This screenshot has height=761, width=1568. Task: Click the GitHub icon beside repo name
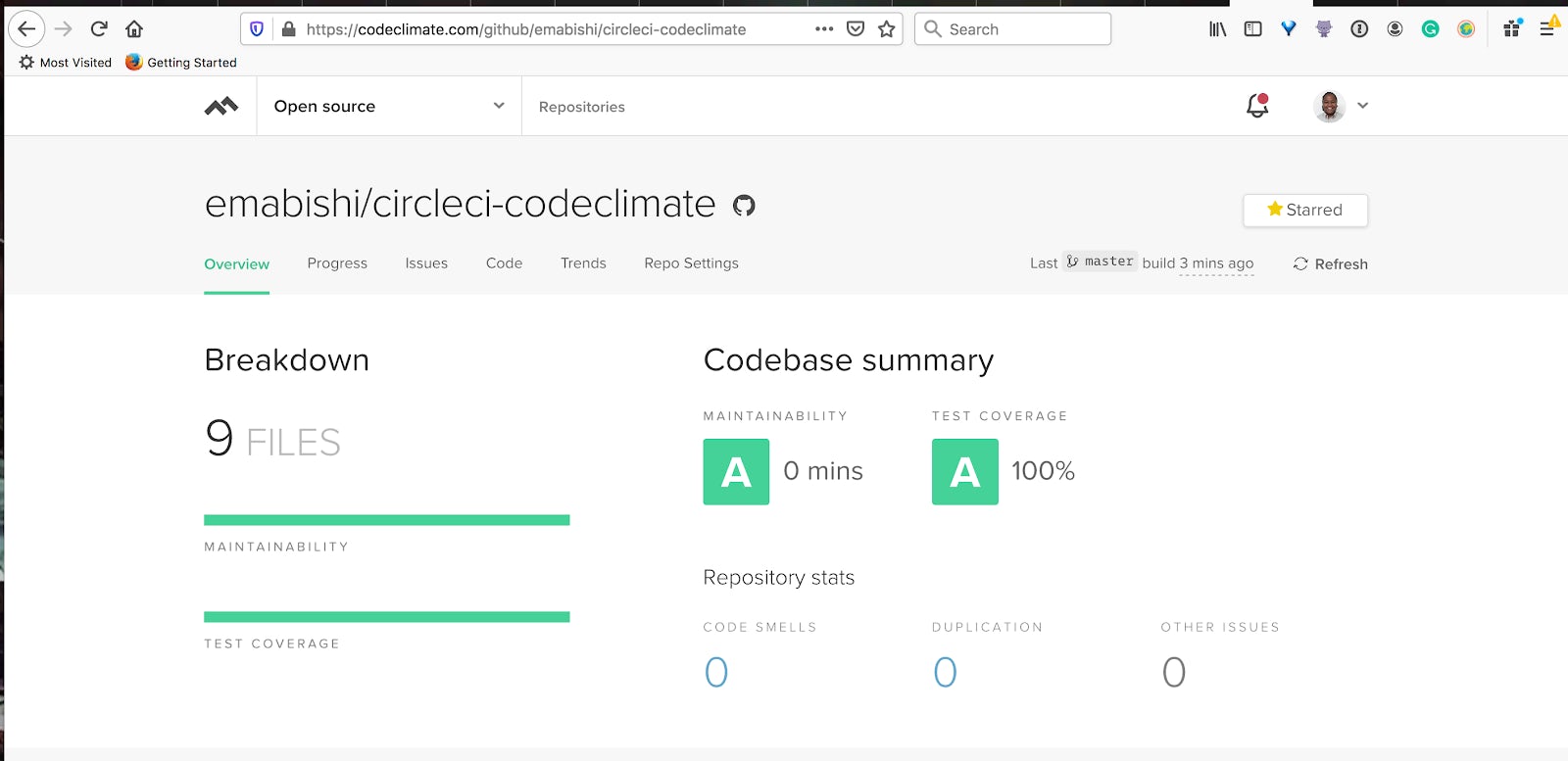744,206
